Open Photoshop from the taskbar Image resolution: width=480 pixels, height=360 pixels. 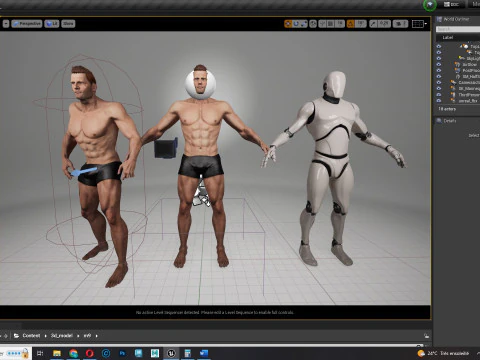coord(122,353)
